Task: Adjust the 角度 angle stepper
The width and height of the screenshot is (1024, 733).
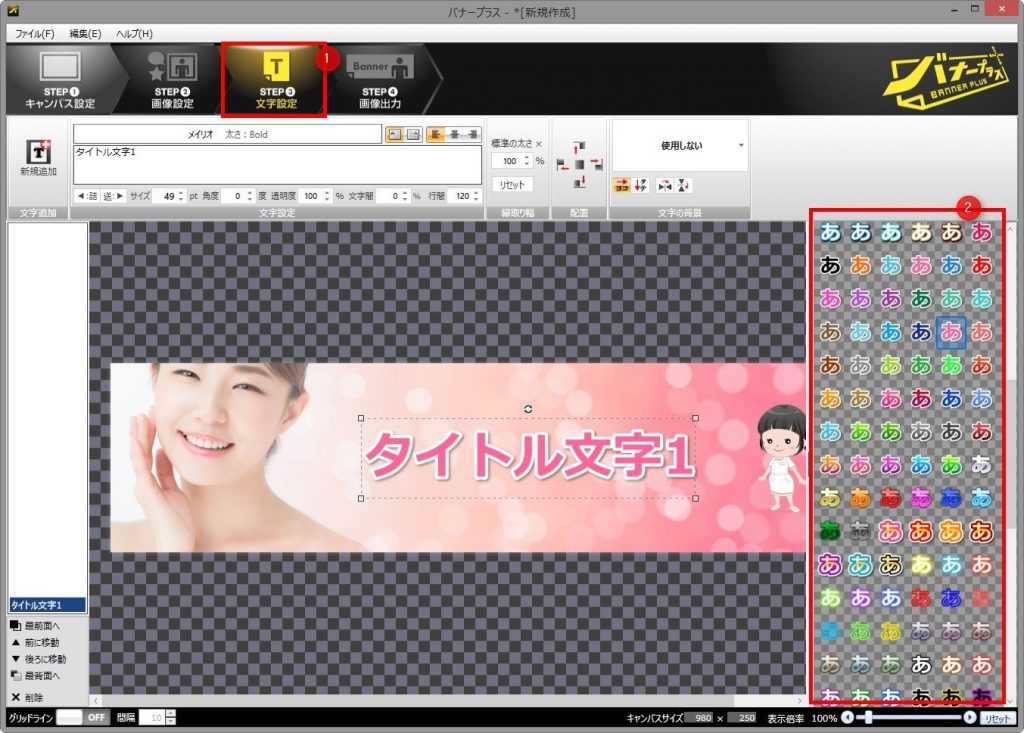Action: click(249, 196)
